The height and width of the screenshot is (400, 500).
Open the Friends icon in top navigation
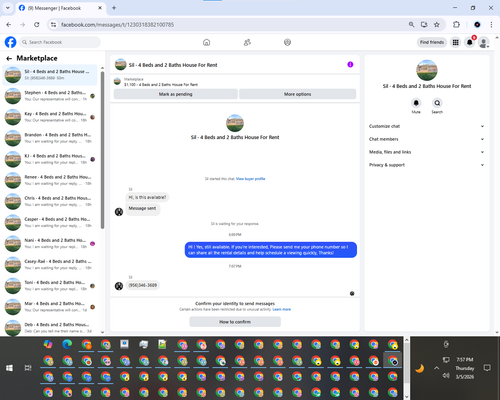point(247,42)
